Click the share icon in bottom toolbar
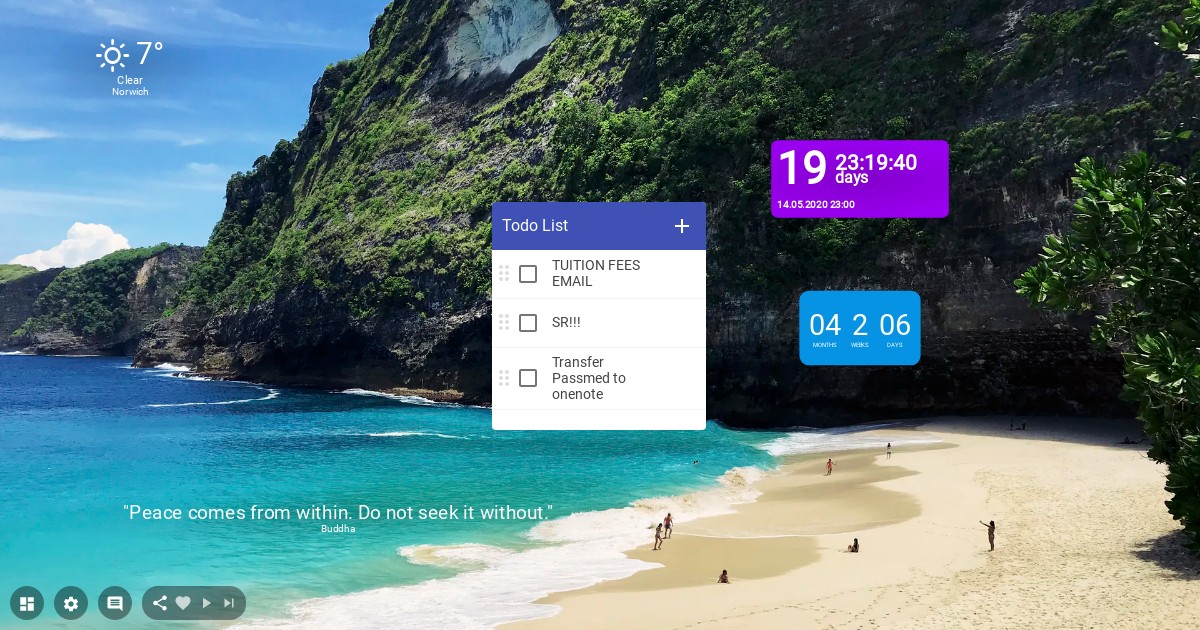1200x630 pixels. [x=159, y=603]
